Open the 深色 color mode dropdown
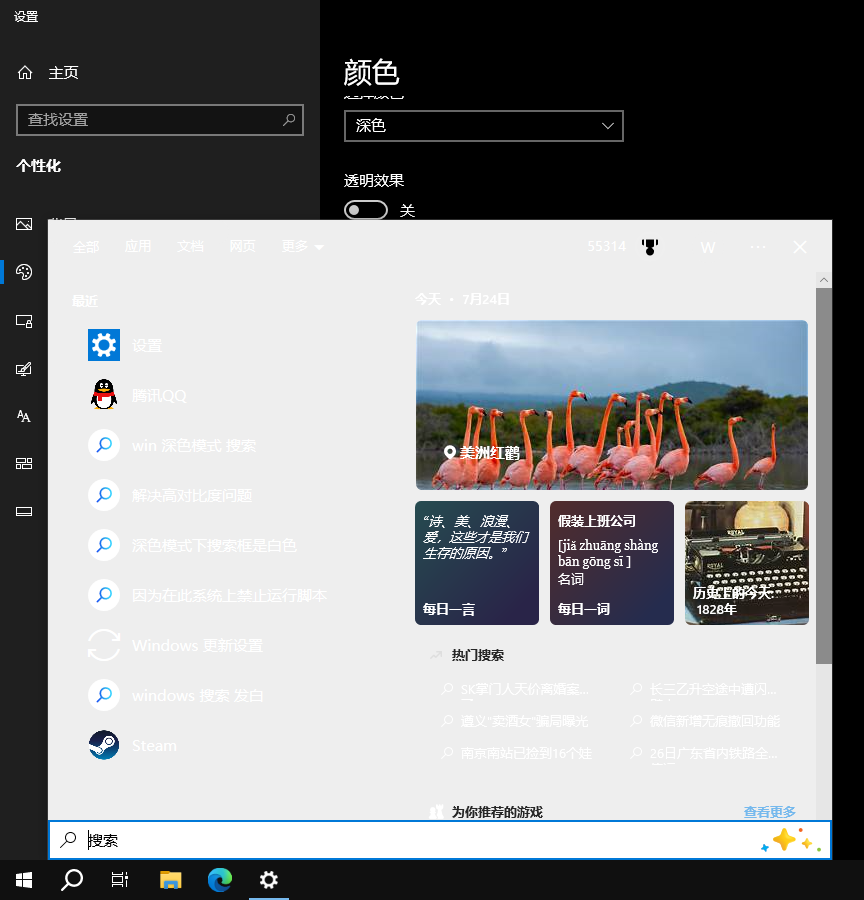Viewport: 864px width, 900px height. [484, 126]
